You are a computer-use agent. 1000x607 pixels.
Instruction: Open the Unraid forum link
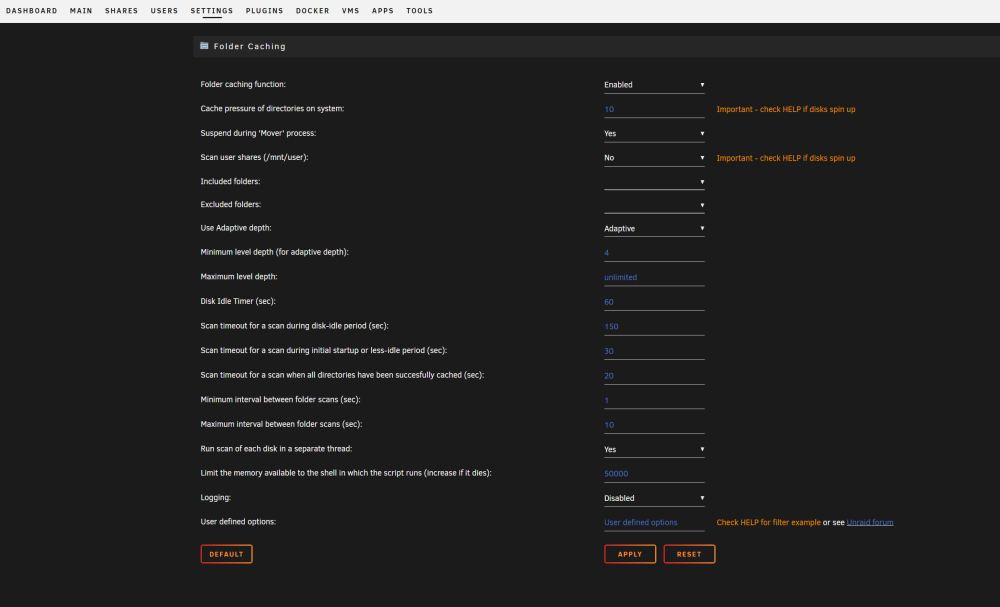pos(870,522)
